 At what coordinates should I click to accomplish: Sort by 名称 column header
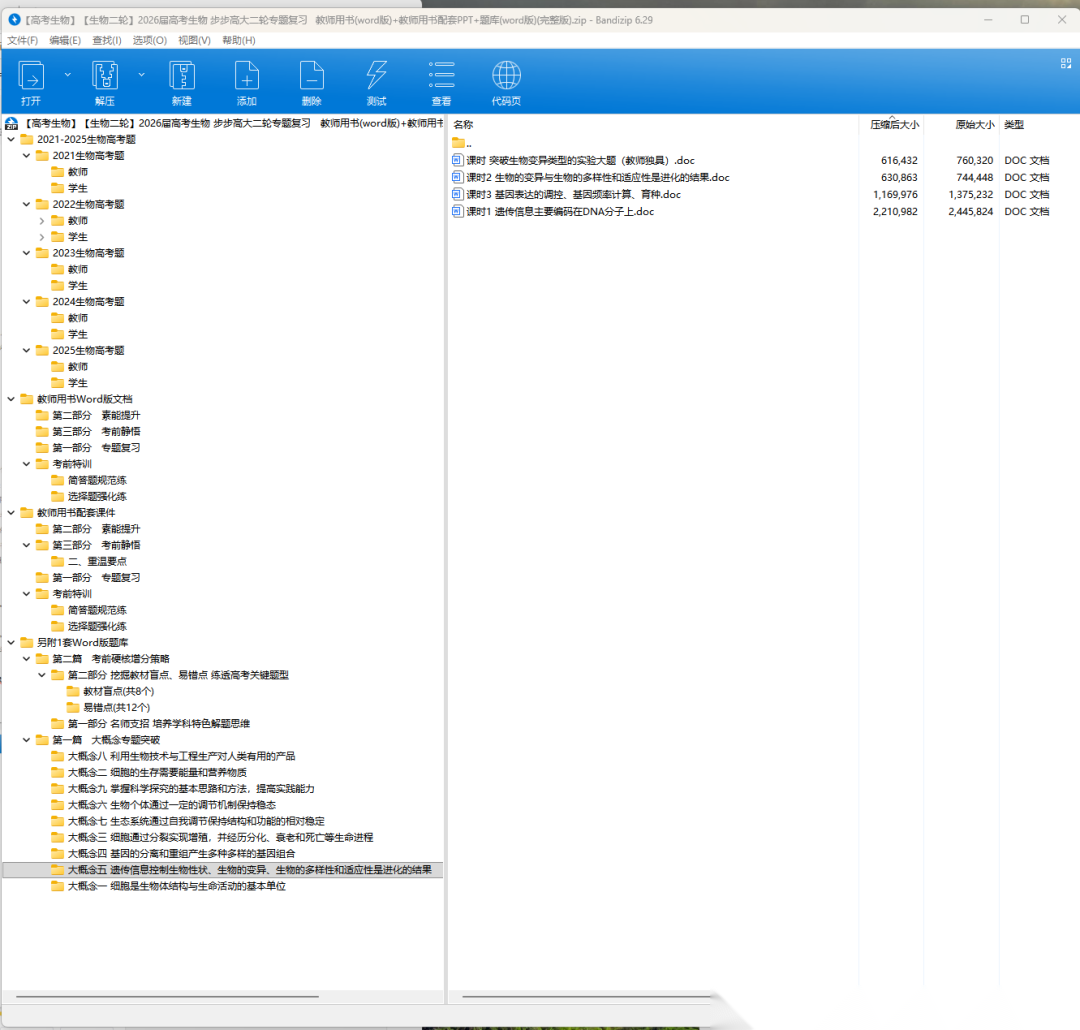463,125
